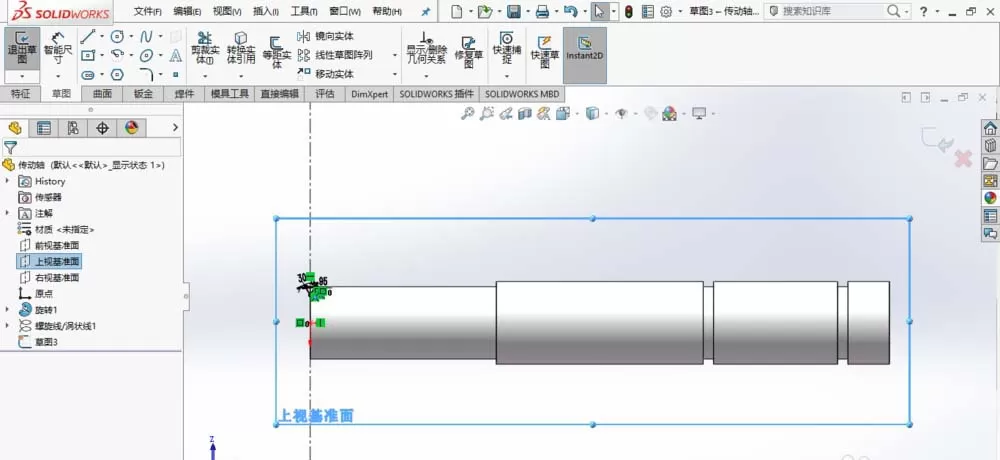Pin the menu bar with pushpin icon
This screenshot has width=1000, height=460.
click(x=426, y=11)
